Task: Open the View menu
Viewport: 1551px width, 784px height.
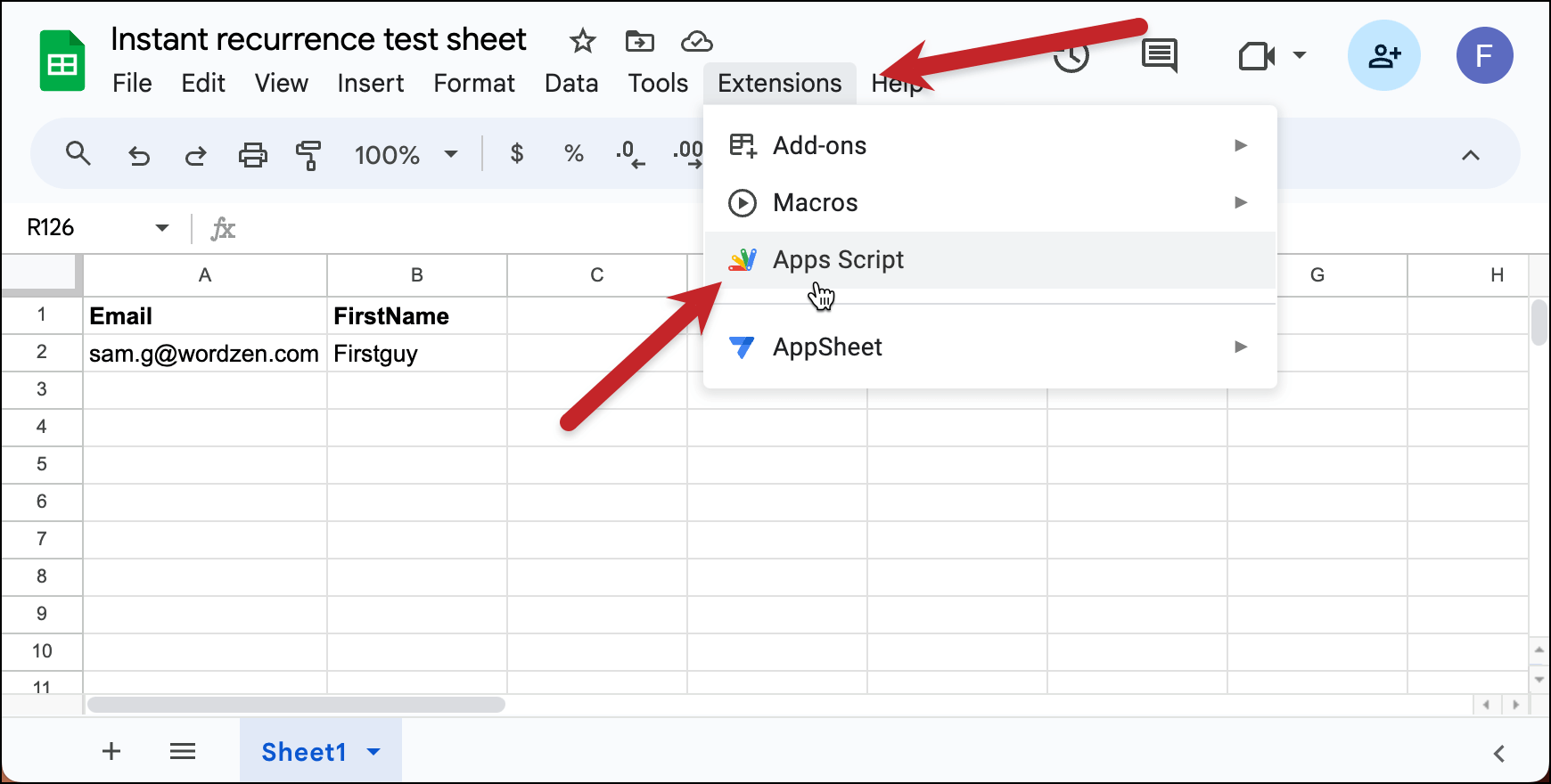Action: 282,83
